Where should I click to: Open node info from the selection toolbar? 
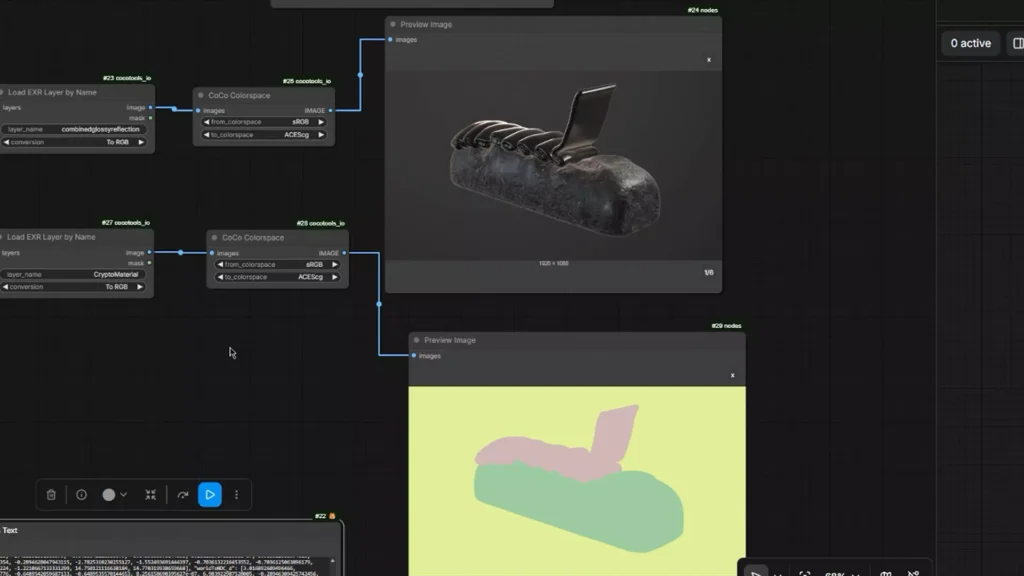[81, 495]
